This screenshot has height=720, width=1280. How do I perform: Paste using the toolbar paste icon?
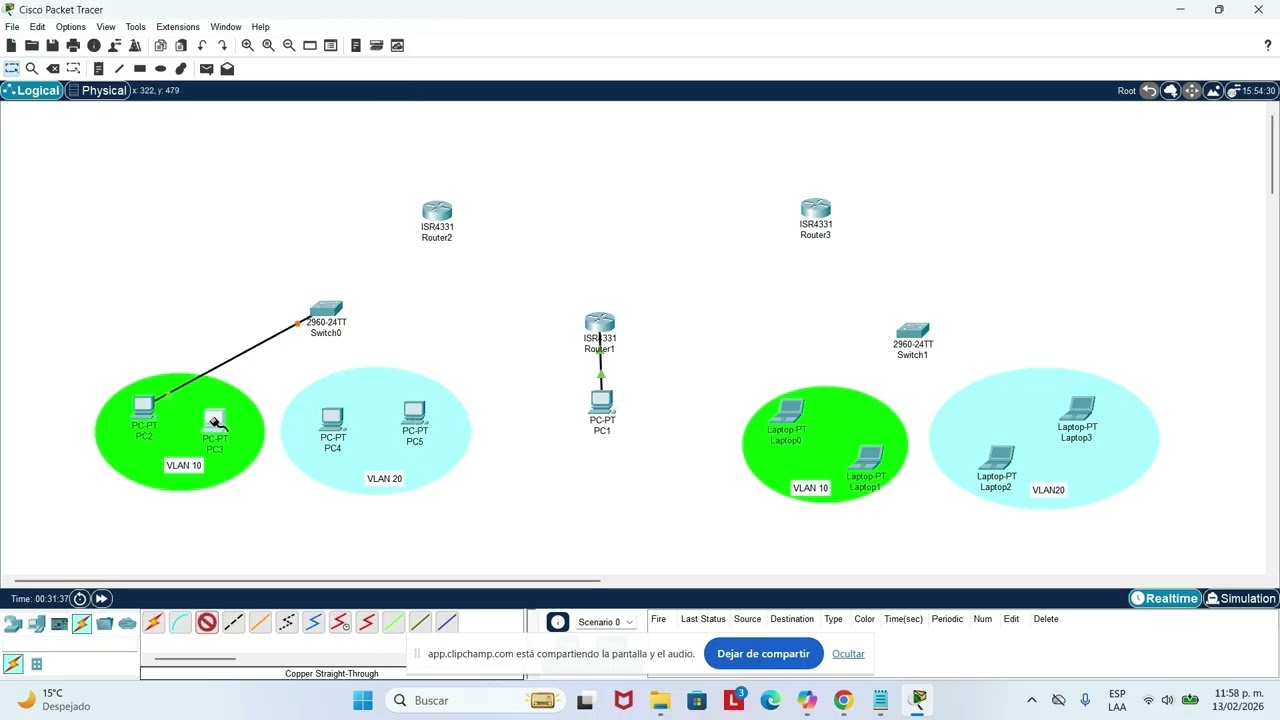(x=181, y=45)
